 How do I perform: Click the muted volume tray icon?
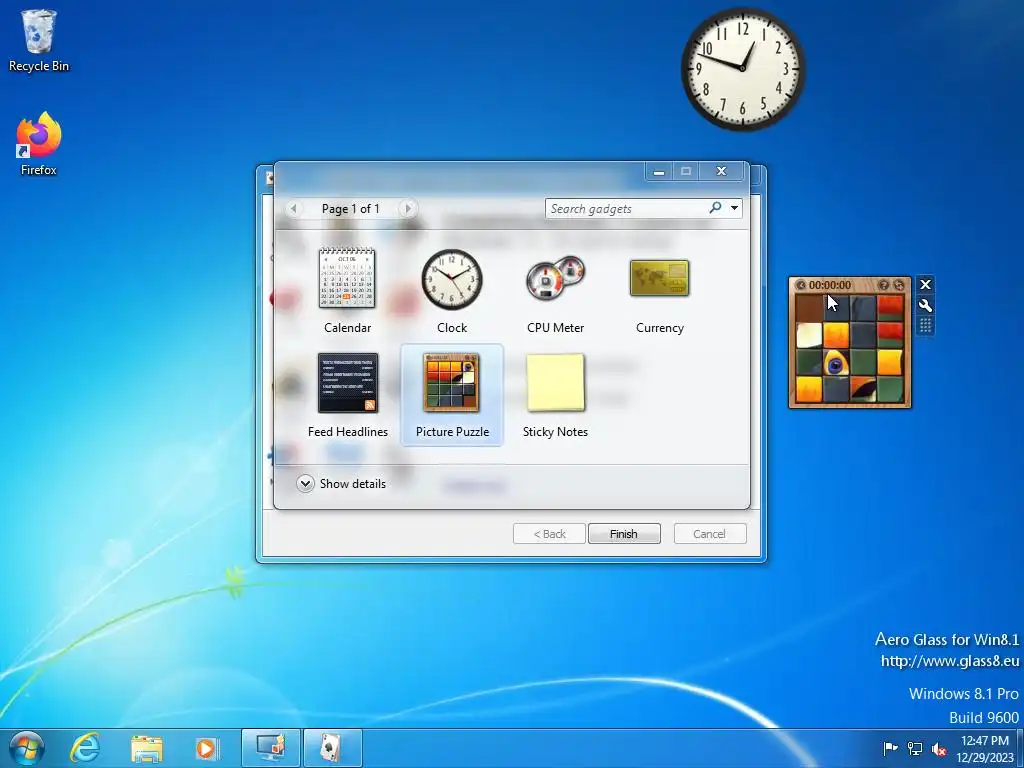[939, 749]
